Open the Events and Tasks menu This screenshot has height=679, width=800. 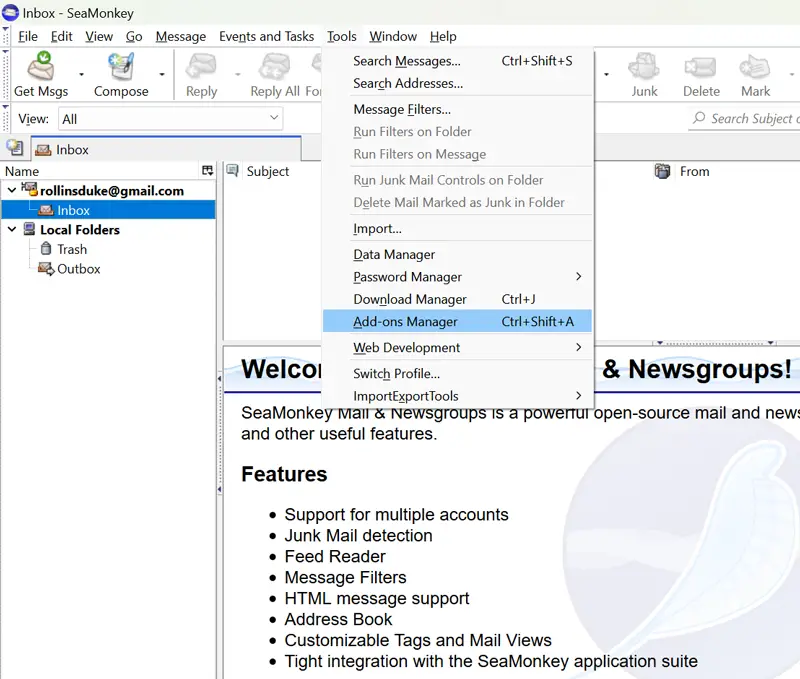pos(266,36)
